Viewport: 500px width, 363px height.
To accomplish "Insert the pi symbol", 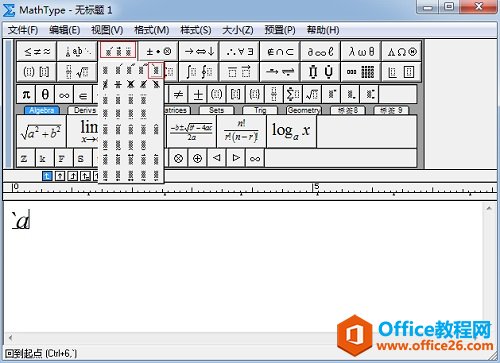I will [x=26, y=95].
